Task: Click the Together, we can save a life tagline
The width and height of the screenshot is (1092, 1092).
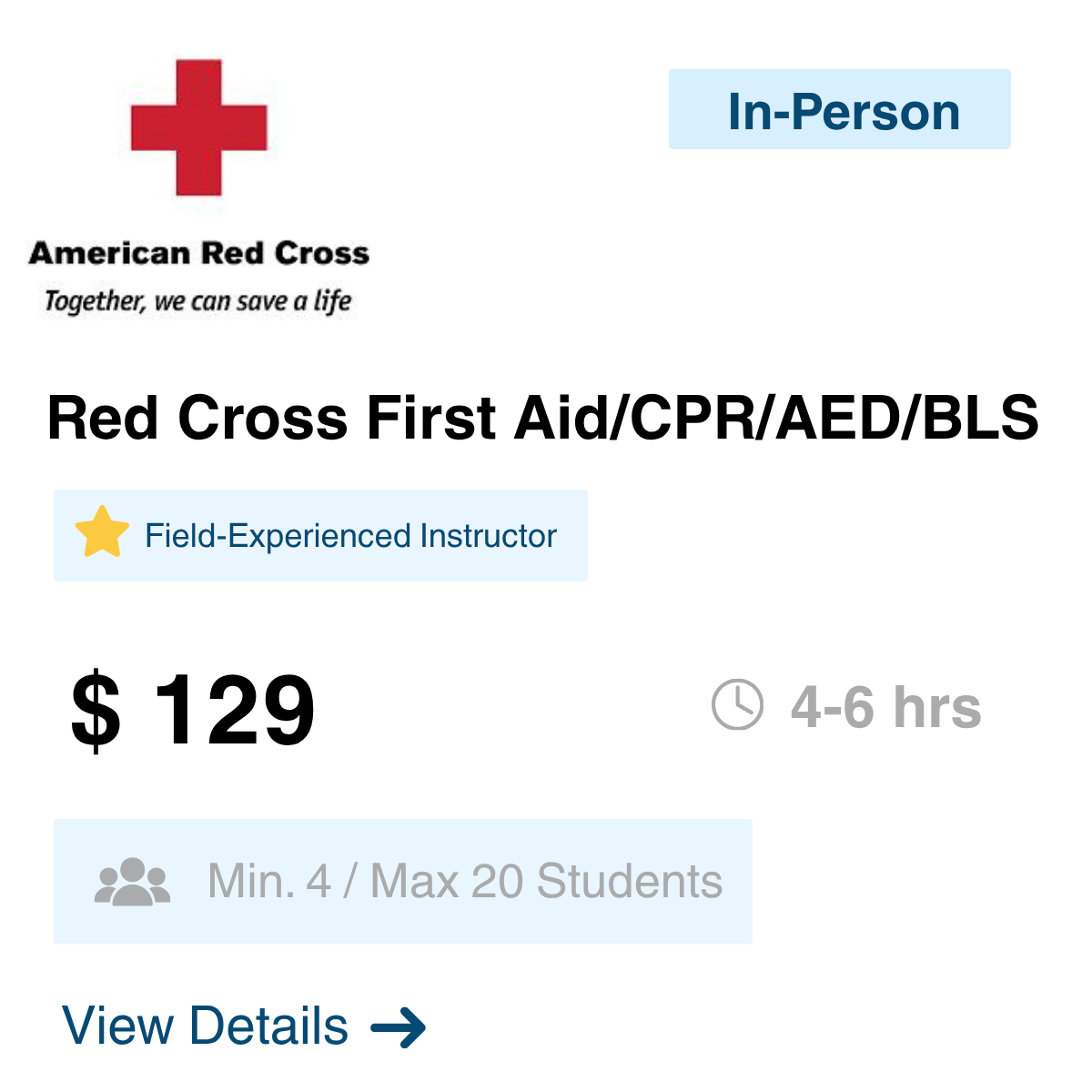Action: pyautogui.click(x=197, y=301)
